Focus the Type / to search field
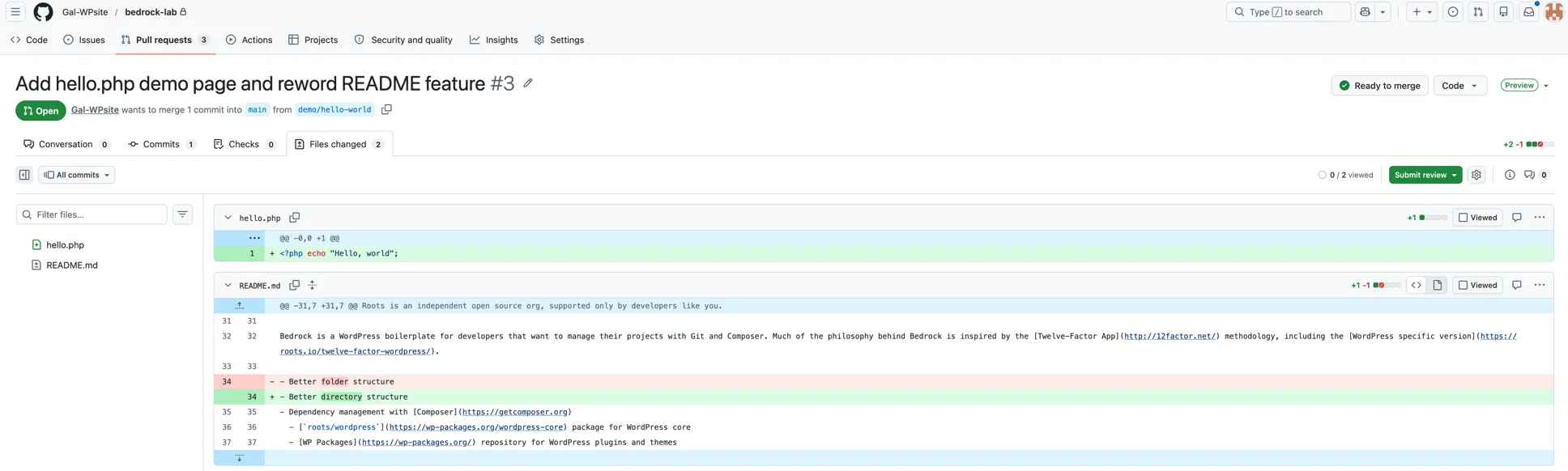This screenshot has height=471, width=1568. pyautogui.click(x=1288, y=12)
